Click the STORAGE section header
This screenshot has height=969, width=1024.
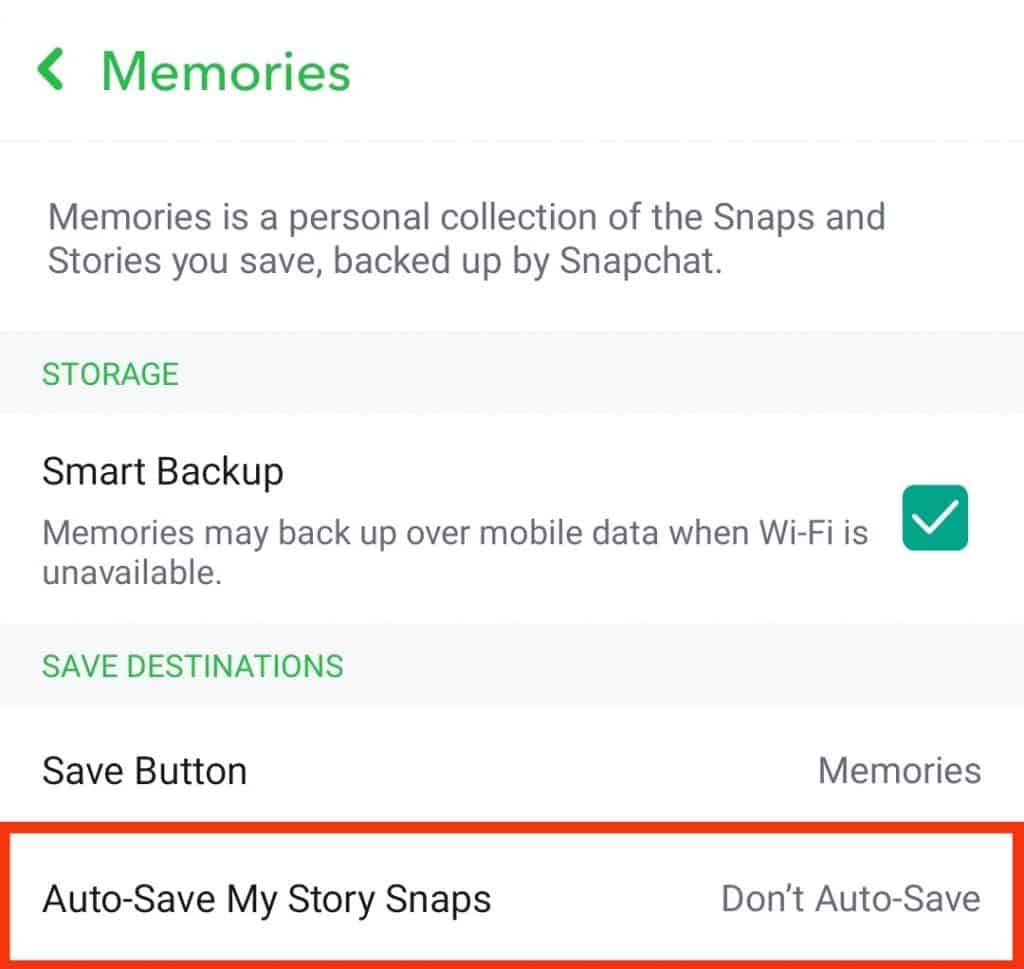pos(110,373)
